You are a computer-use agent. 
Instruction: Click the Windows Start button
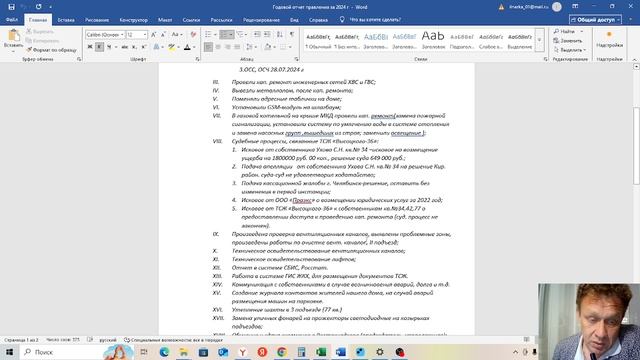9,351
